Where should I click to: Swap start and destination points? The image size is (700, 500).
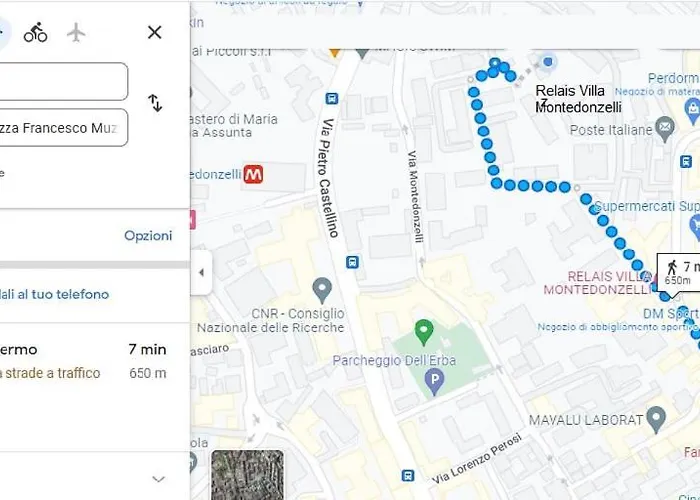pyautogui.click(x=155, y=103)
